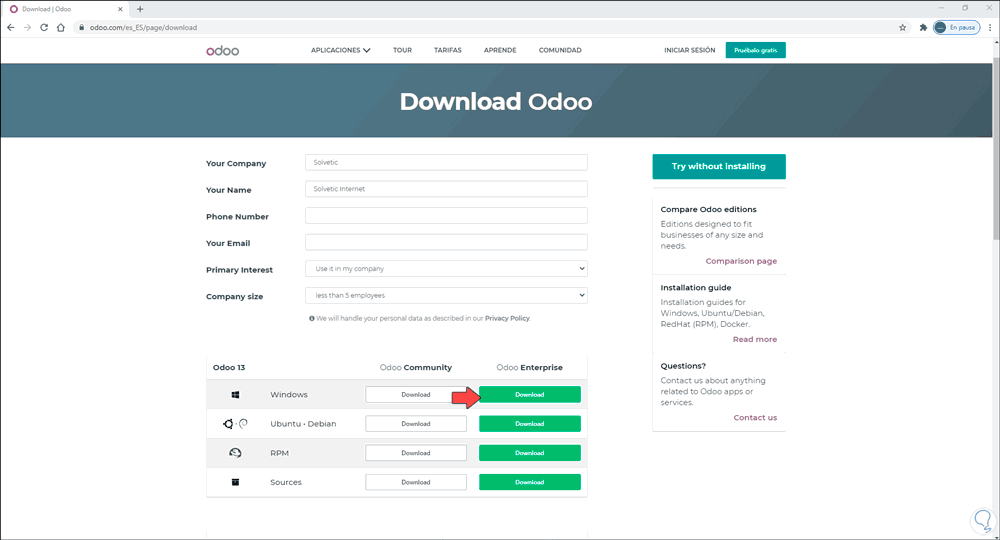Open the Aprende menu item
The image size is (1000, 540).
(x=500, y=50)
